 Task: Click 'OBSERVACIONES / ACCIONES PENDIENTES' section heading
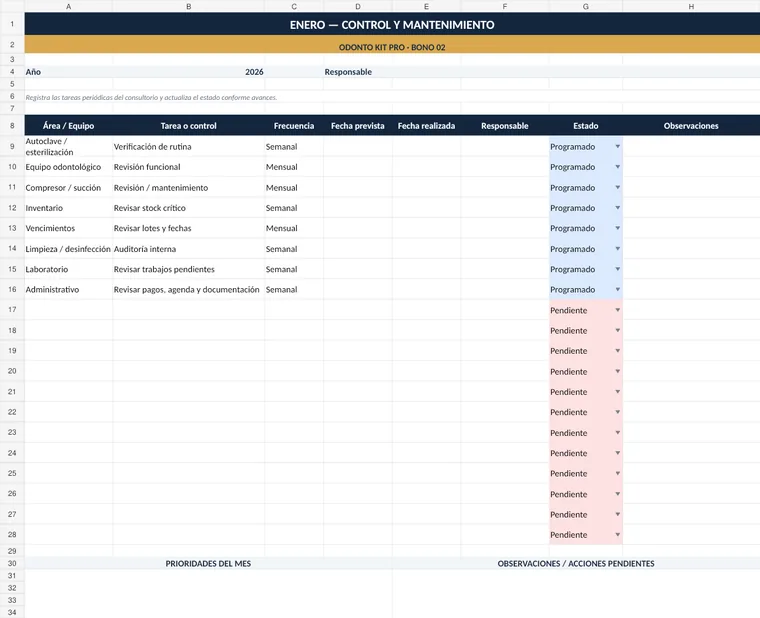coord(576,563)
